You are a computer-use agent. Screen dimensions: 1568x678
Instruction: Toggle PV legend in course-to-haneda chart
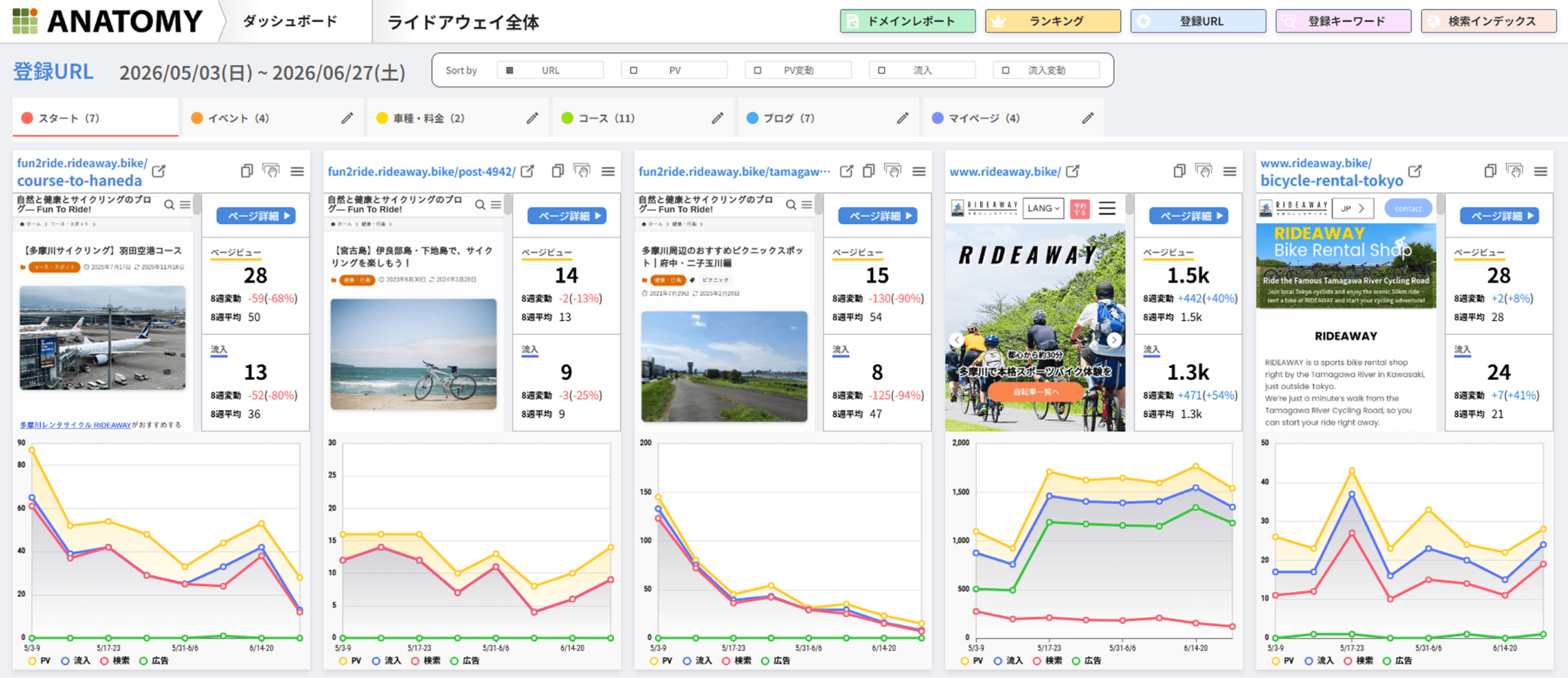coord(39,660)
